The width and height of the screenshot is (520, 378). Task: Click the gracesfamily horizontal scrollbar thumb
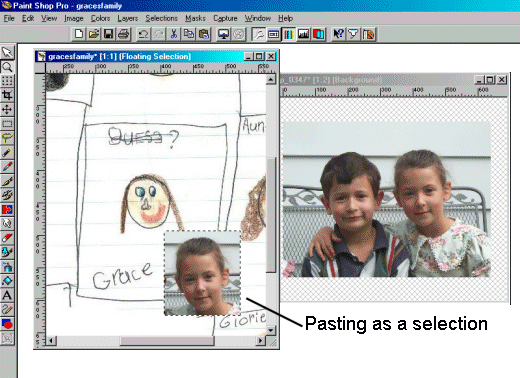167,341
